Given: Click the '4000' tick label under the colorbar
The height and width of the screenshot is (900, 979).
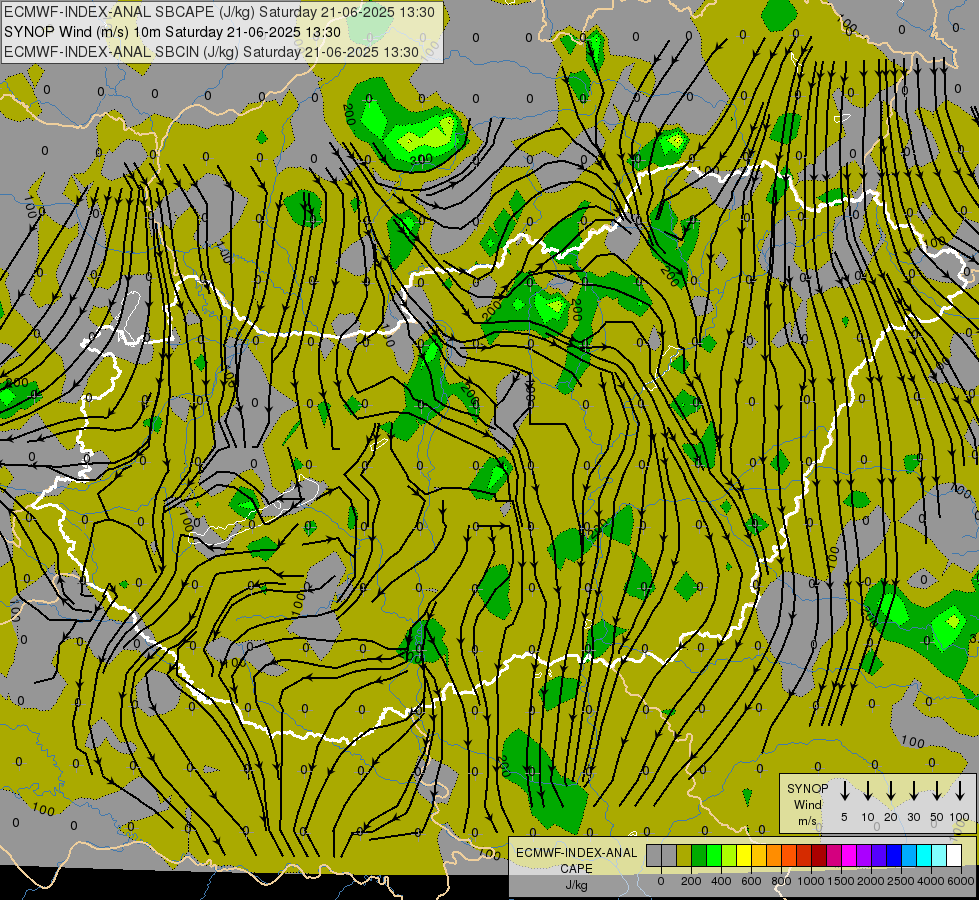Looking at the screenshot, I should pyautogui.click(x=931, y=881).
